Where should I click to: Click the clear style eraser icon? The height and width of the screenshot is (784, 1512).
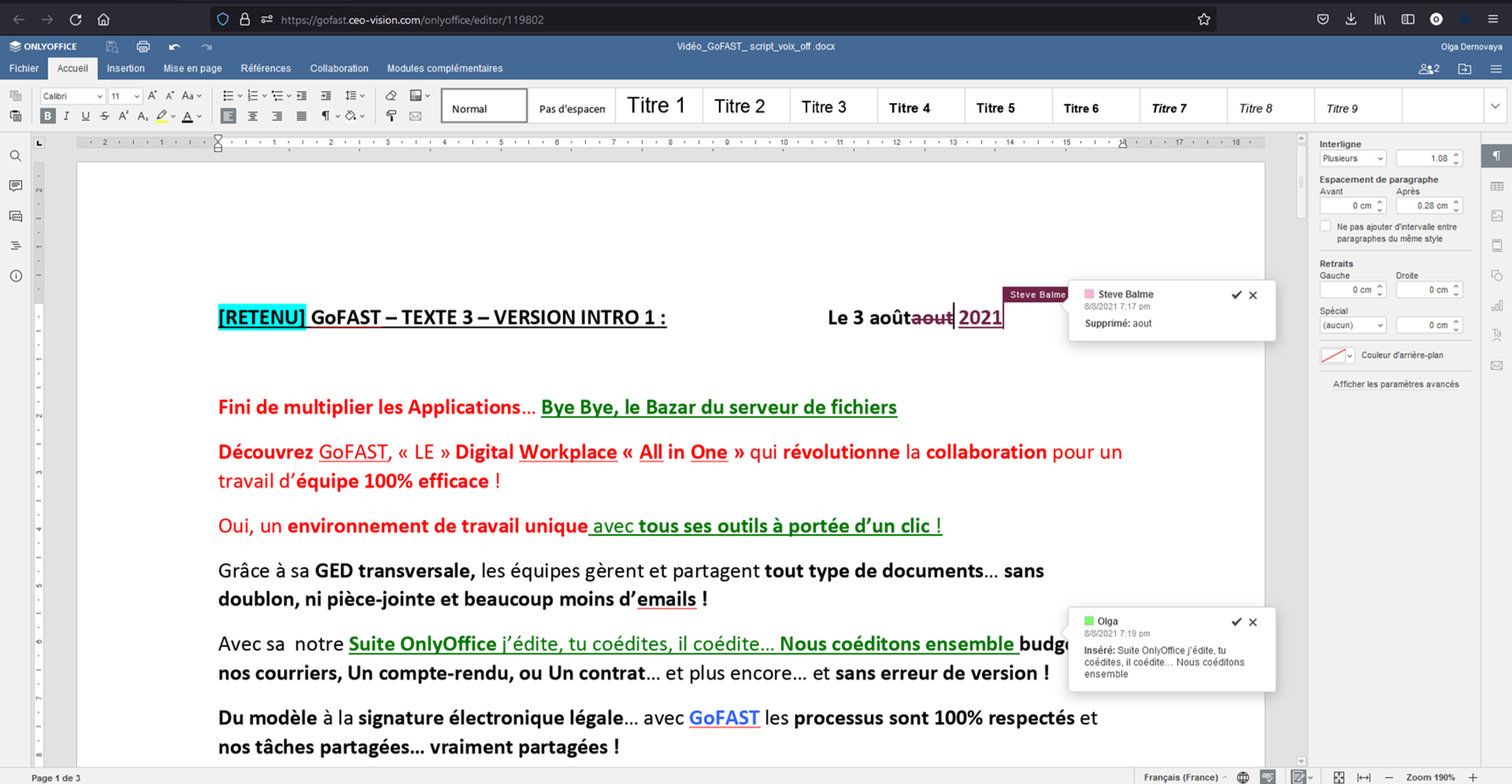(391, 95)
